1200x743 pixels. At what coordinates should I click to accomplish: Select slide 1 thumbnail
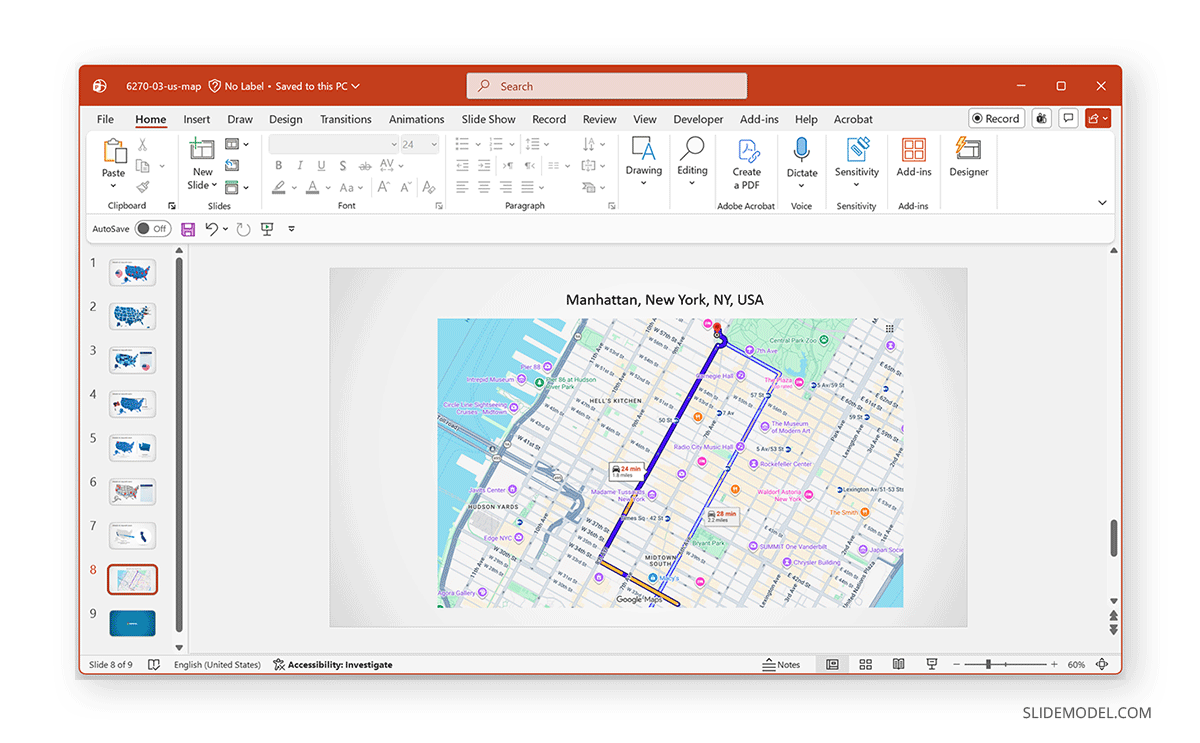tap(132, 273)
